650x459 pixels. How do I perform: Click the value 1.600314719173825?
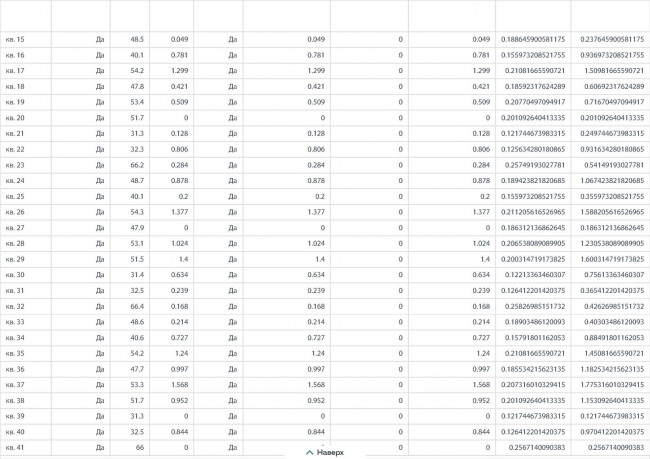612,259
